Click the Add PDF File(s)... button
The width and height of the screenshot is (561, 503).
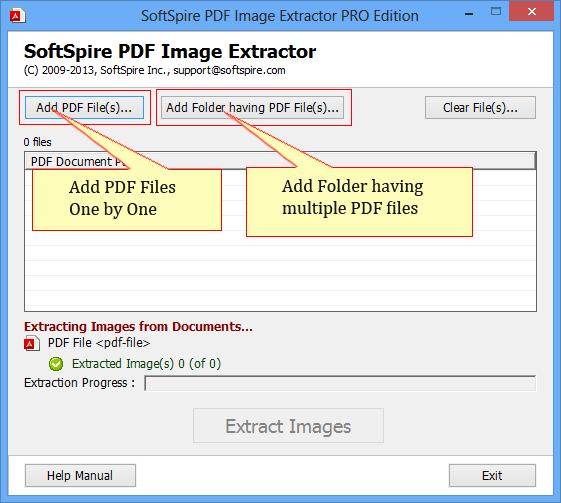pyautogui.click(x=84, y=107)
